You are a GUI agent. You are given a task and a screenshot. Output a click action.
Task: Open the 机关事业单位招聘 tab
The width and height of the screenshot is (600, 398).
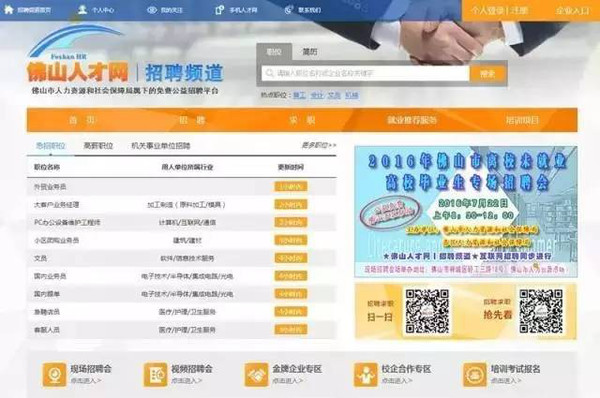[161, 145]
